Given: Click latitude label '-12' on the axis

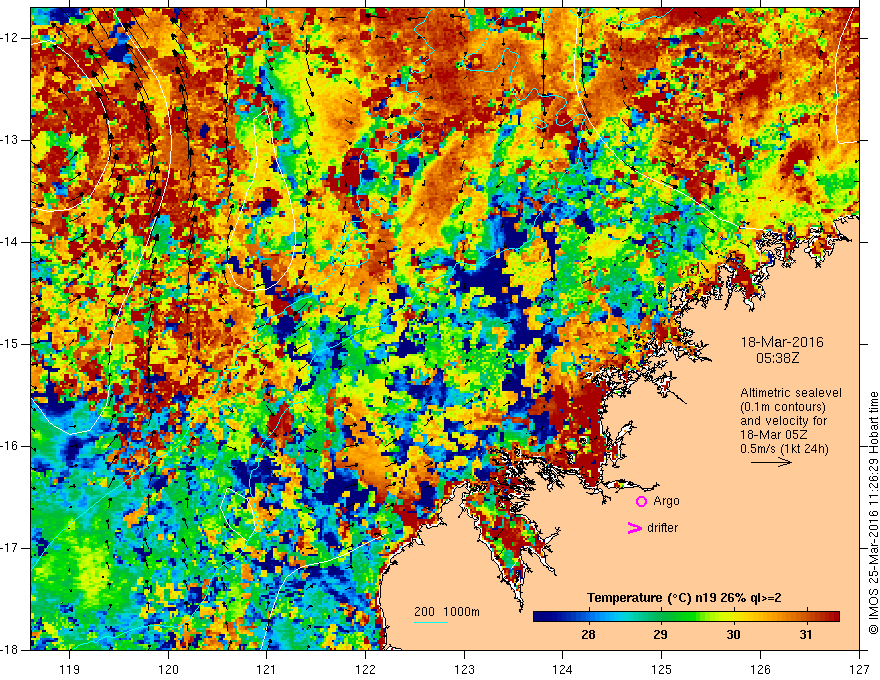Looking at the screenshot, I should pyautogui.click(x=10, y=38).
